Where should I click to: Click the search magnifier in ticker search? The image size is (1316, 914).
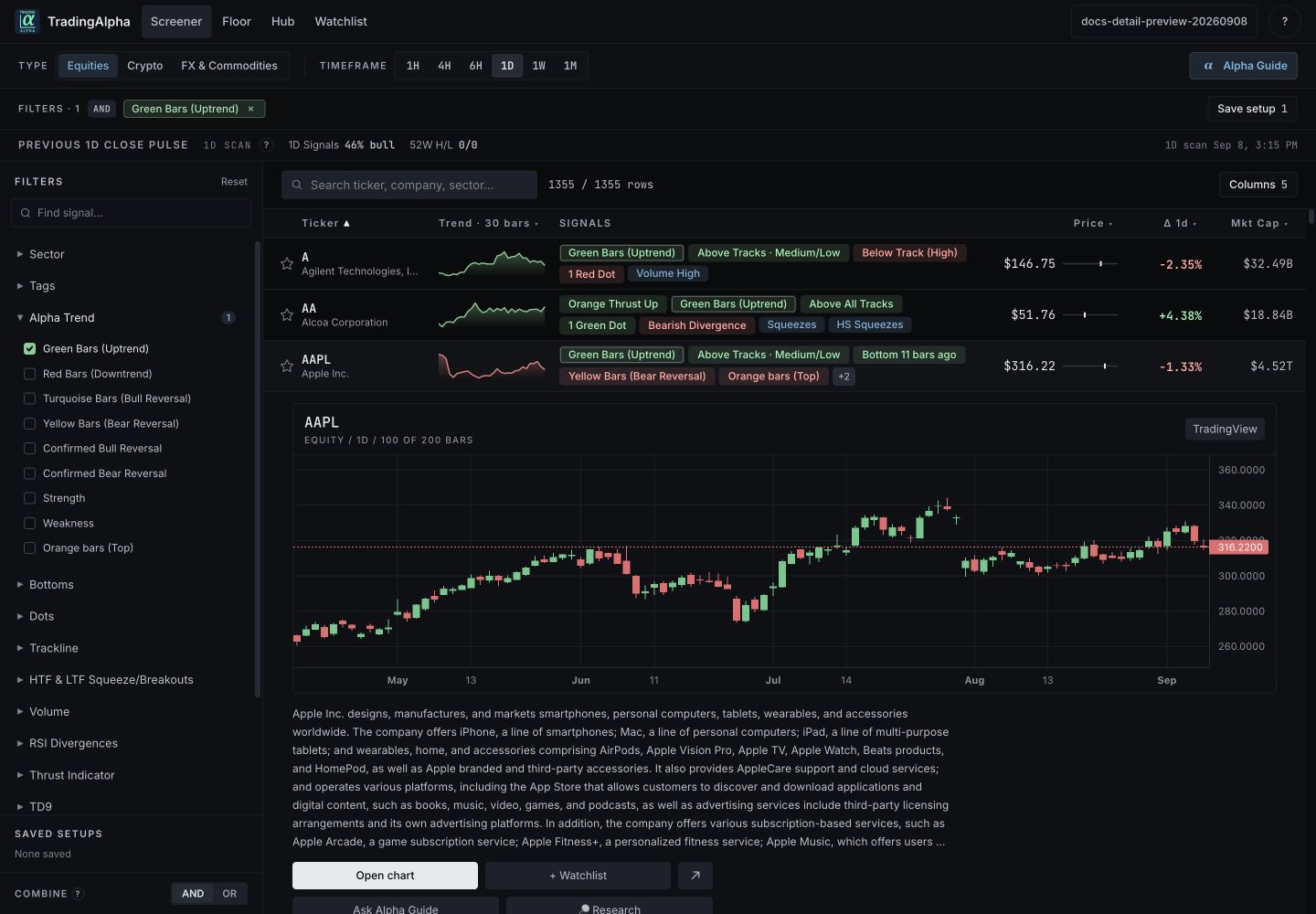coord(297,185)
